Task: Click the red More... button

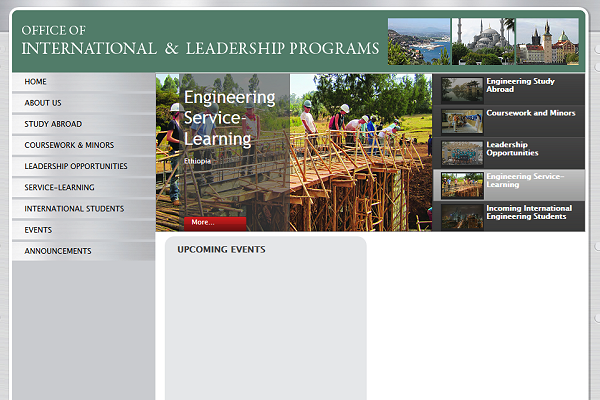Action: tap(215, 223)
